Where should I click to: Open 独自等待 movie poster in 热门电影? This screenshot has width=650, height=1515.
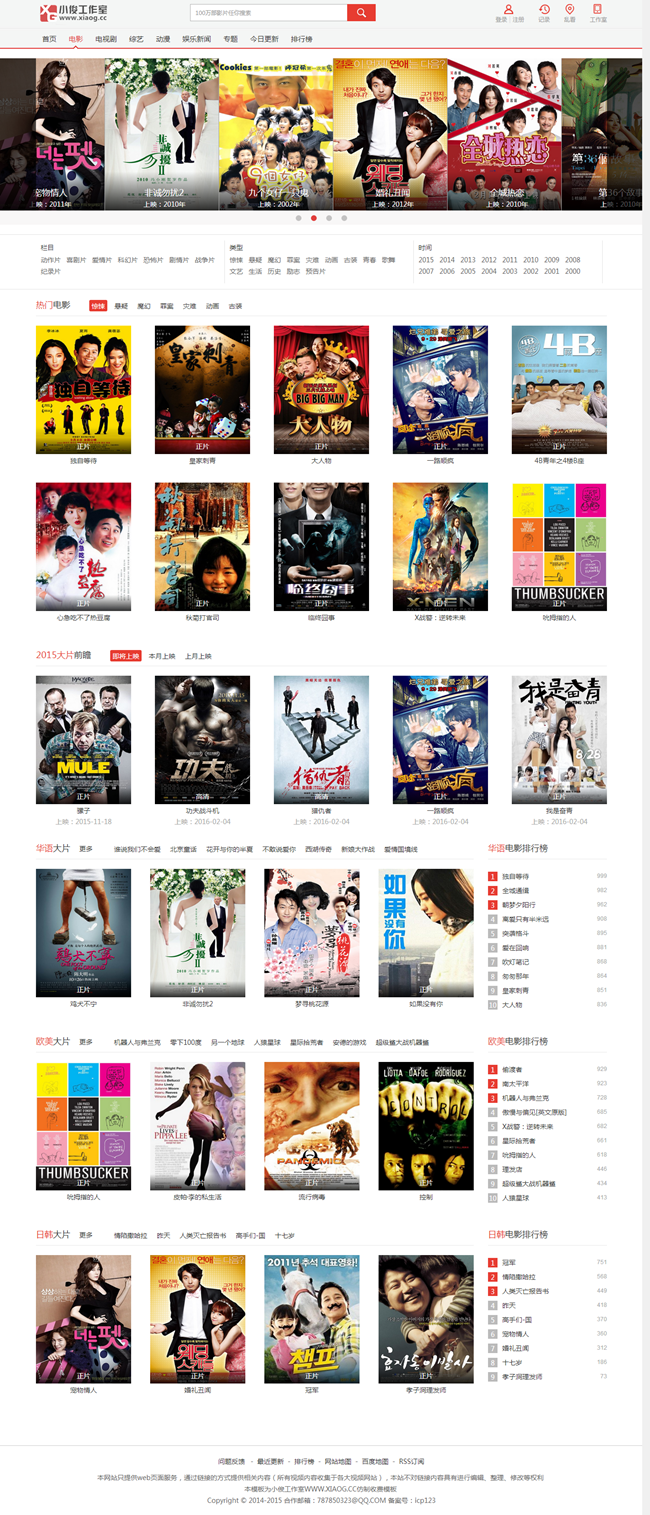[83, 390]
